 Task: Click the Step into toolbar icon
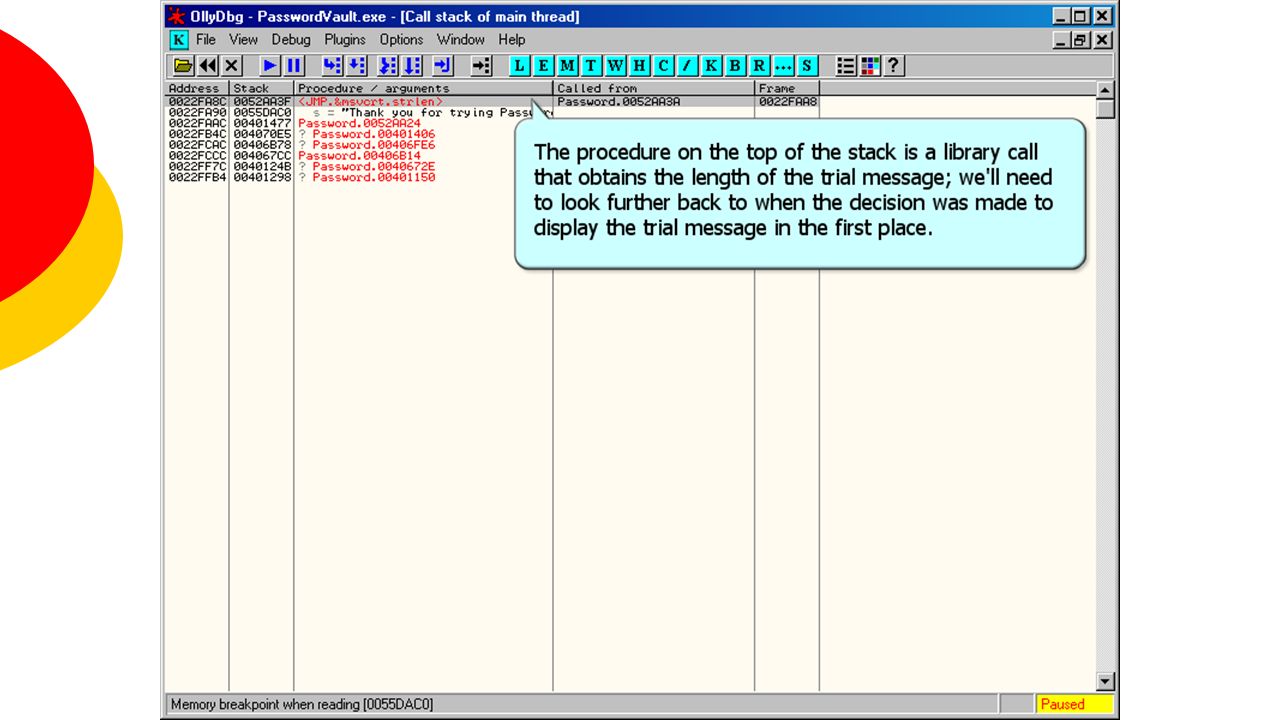click(x=333, y=66)
